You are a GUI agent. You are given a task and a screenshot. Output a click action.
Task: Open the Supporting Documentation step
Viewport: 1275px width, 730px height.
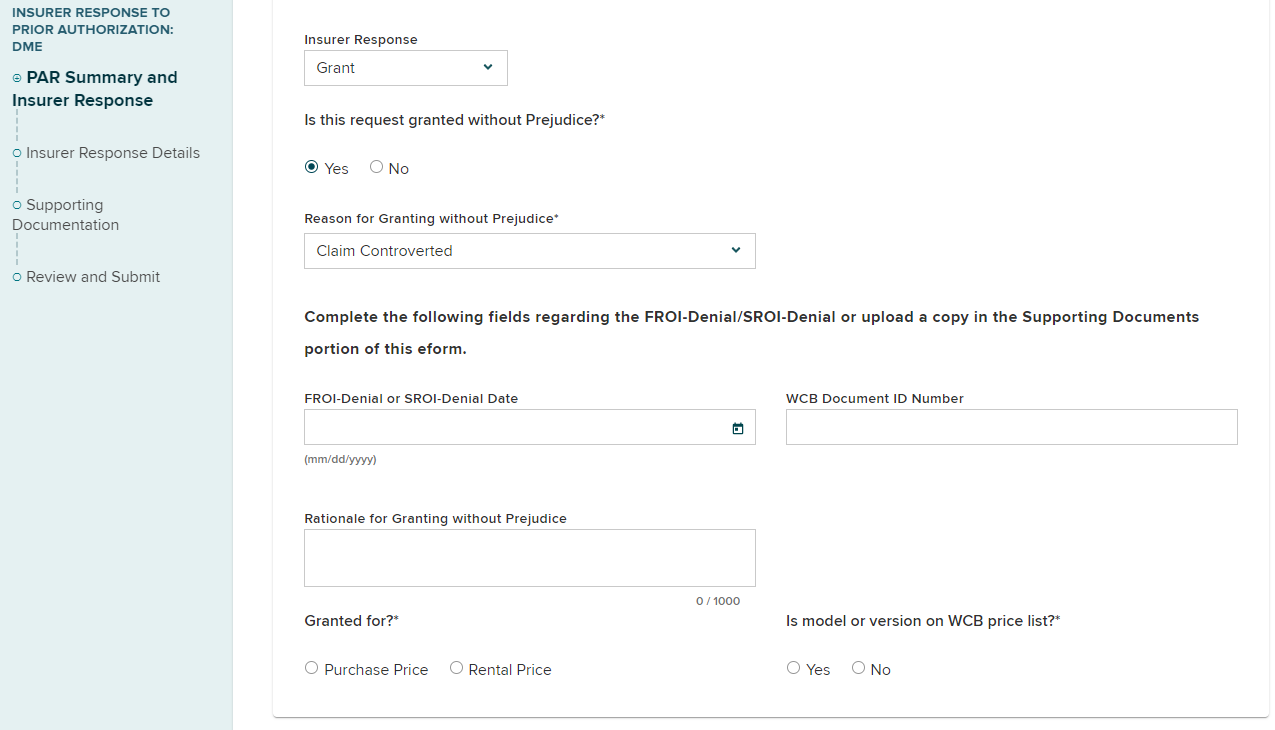point(66,215)
